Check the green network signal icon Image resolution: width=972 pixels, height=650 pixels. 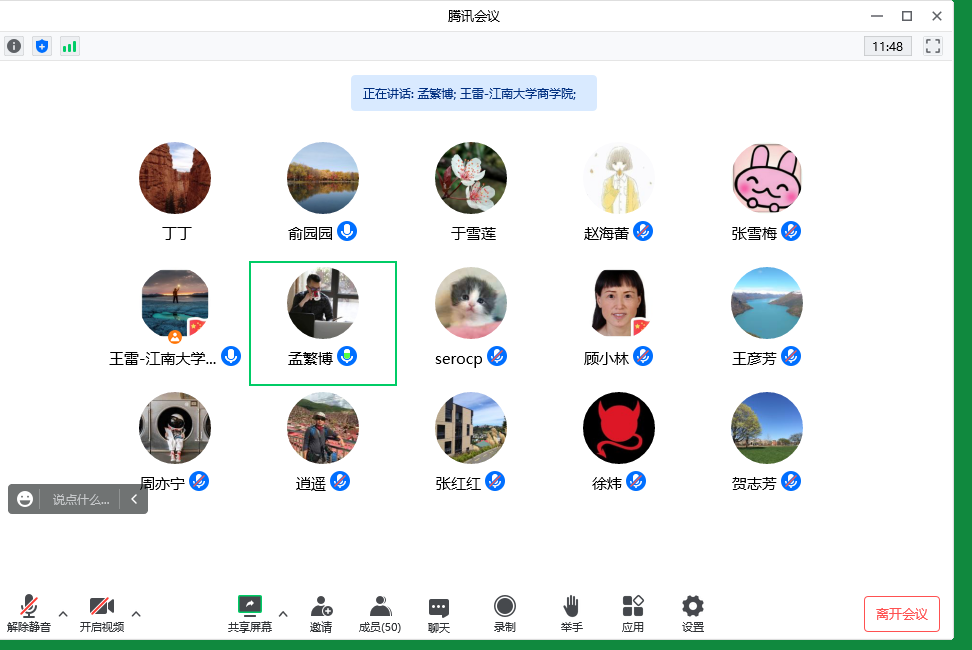coord(69,46)
